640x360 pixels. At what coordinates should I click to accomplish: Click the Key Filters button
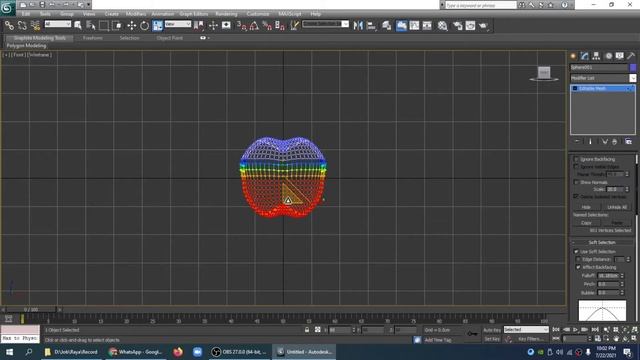[530, 339]
